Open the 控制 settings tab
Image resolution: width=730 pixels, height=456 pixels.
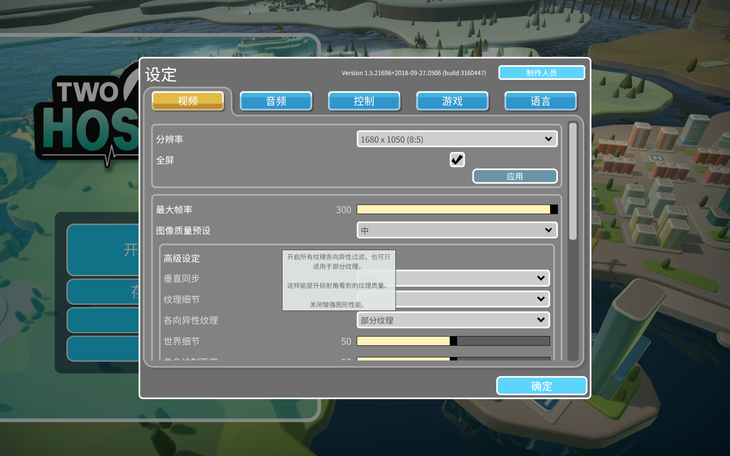point(364,101)
